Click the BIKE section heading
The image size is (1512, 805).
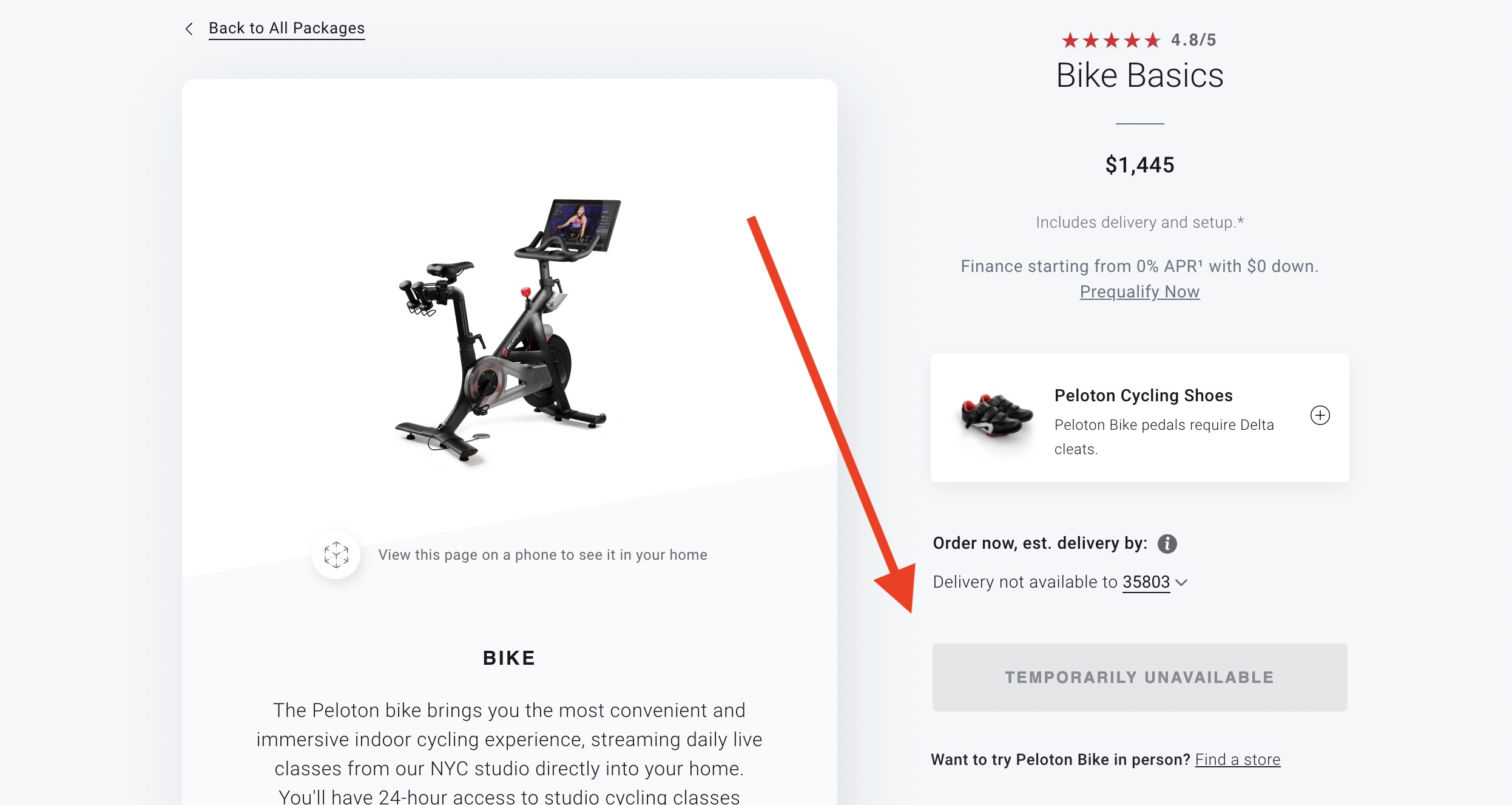point(508,658)
